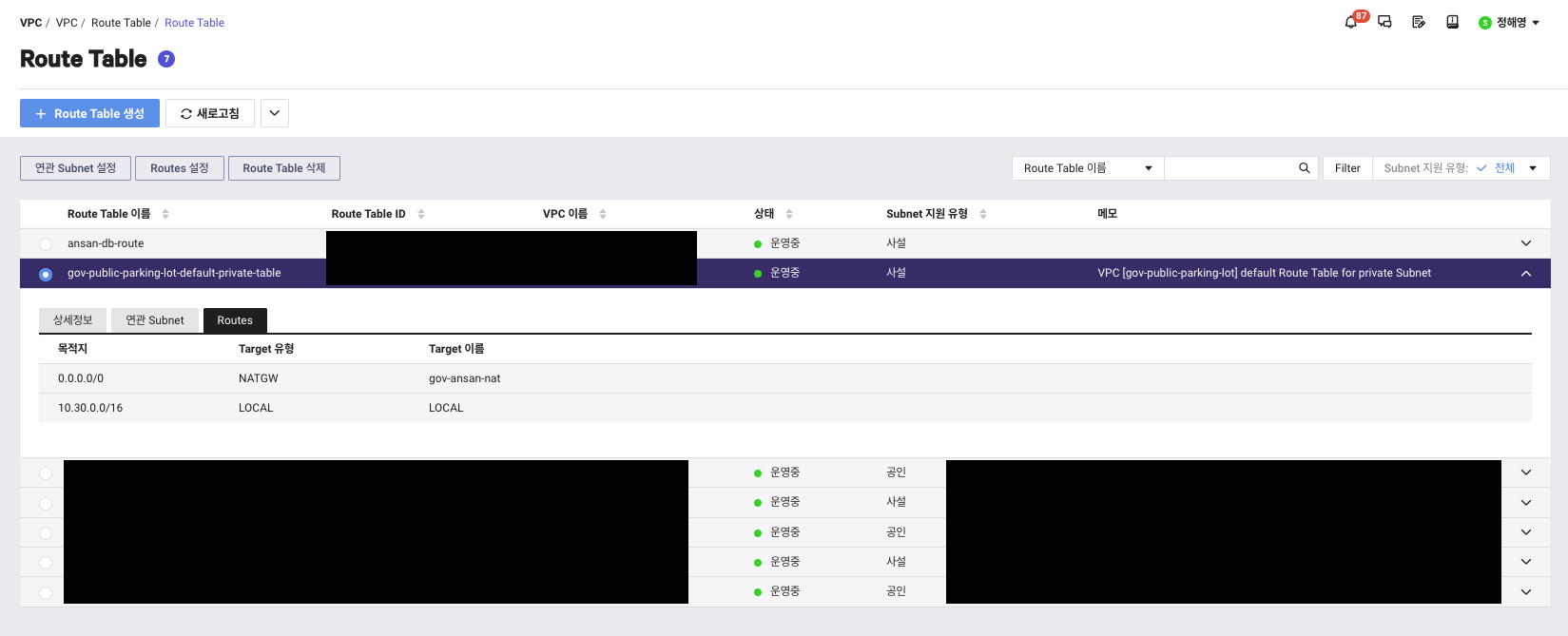Image resolution: width=1568 pixels, height=636 pixels.
Task: Sort by Route Table ID column
Action: [x=421, y=214]
